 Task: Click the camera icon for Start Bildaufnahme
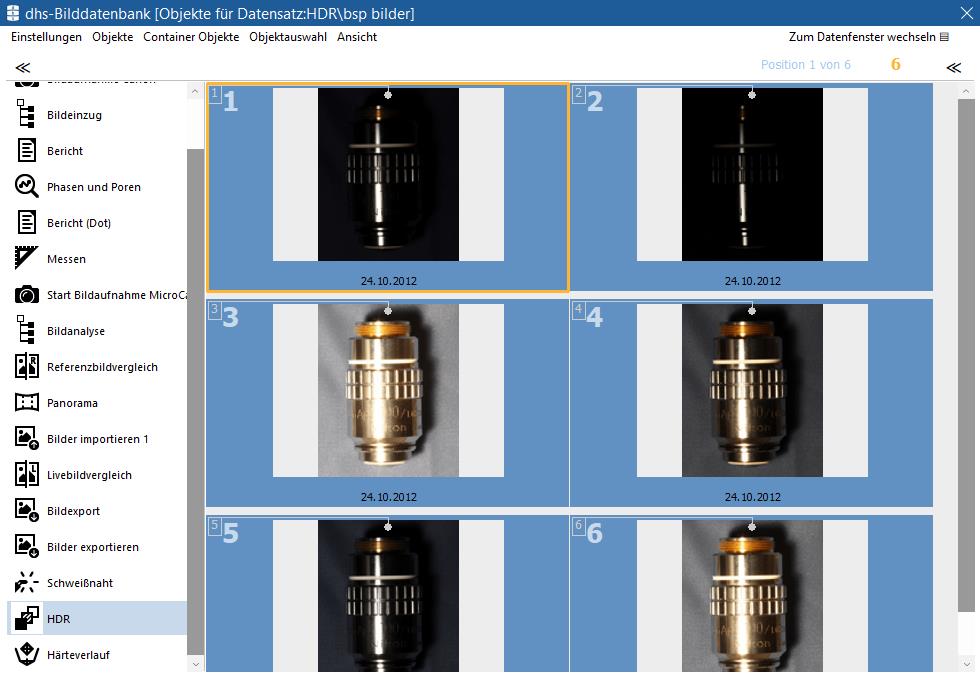(27, 295)
